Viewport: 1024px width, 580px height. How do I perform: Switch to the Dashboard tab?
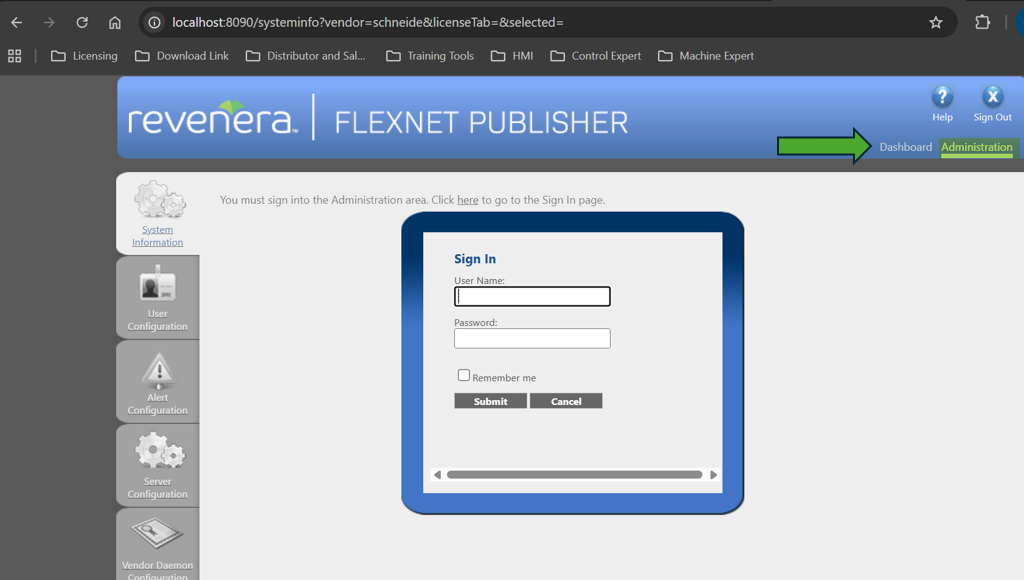(x=906, y=147)
